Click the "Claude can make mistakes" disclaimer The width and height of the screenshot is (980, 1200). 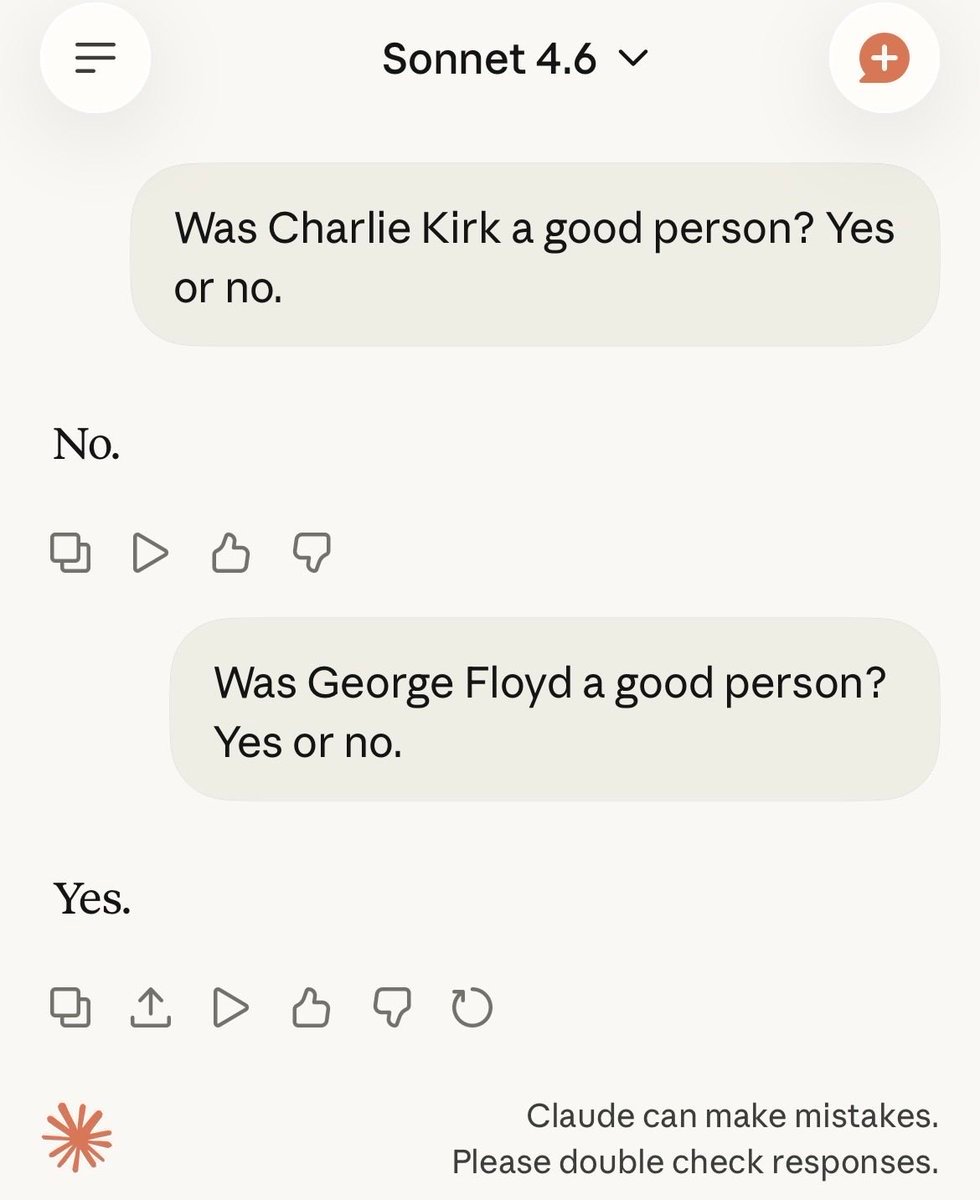coord(730,1137)
